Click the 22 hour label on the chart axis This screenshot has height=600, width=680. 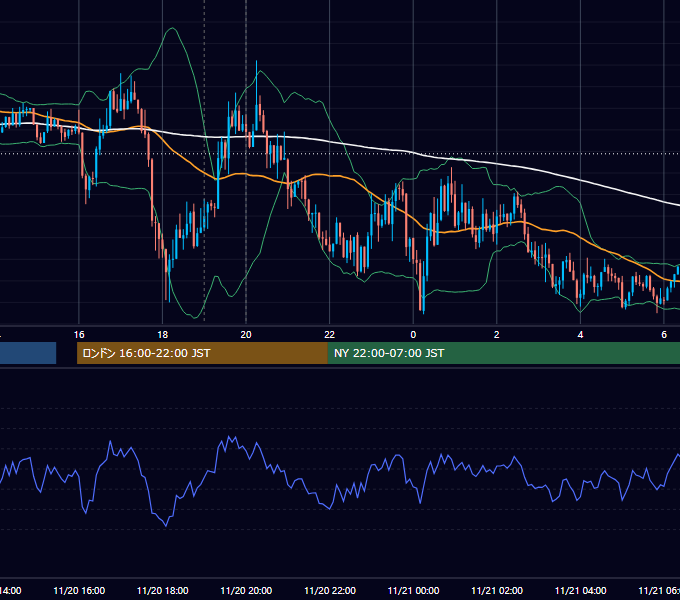[x=330, y=335]
